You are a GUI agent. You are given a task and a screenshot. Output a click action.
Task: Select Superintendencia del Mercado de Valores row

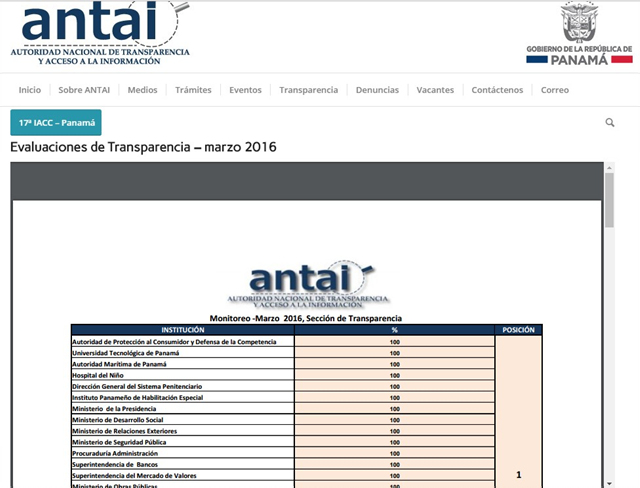coord(283,475)
